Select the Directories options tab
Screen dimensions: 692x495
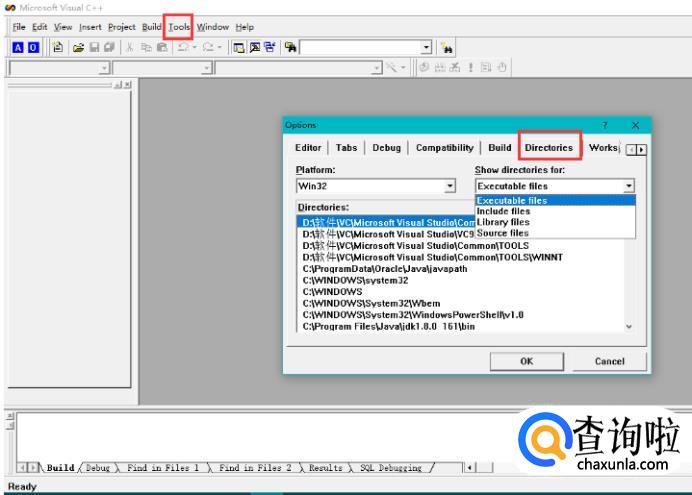[x=549, y=147]
